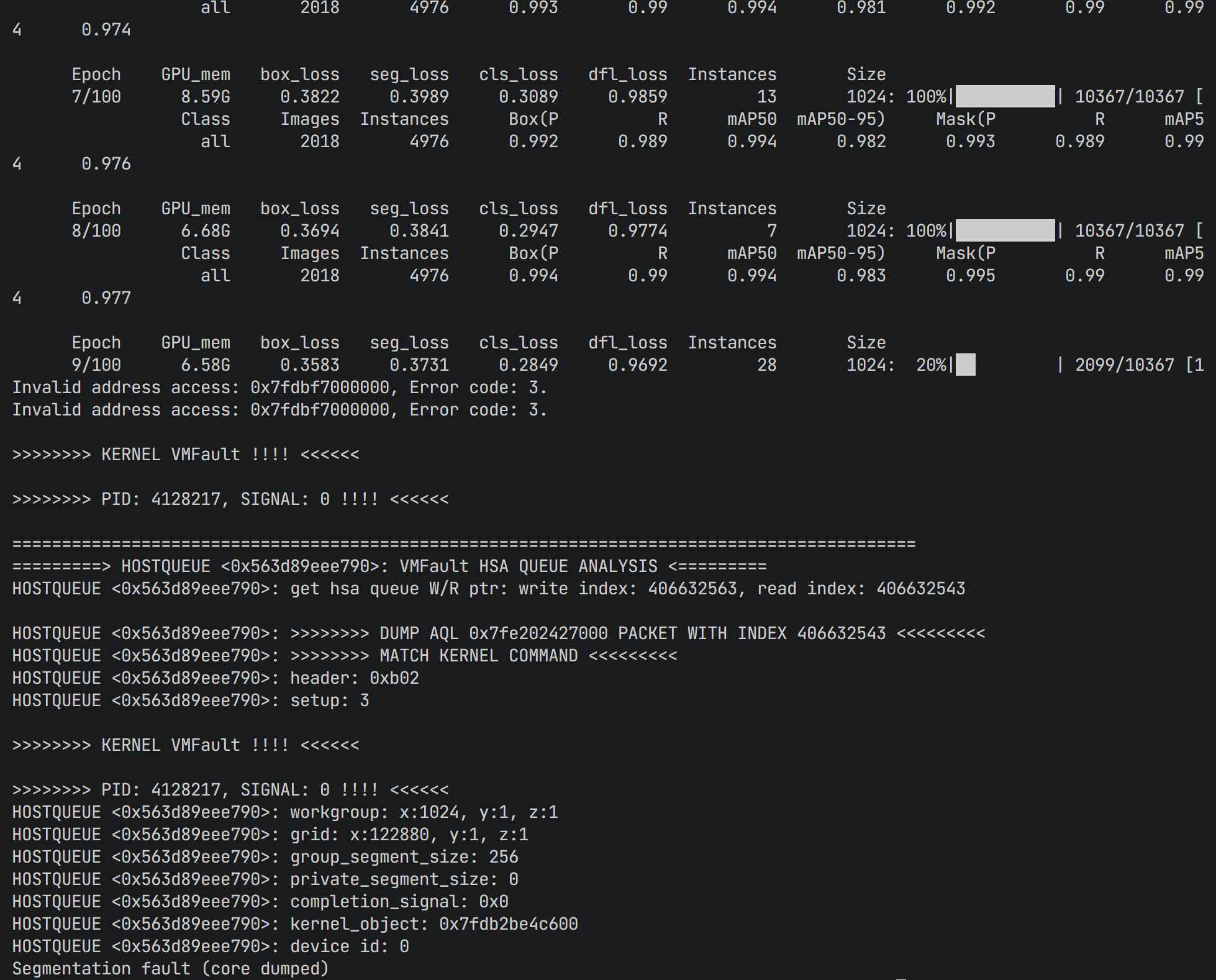Image resolution: width=1216 pixels, height=980 pixels.
Task: Click the mAP50-95 value "0.983"
Action: click(x=861, y=275)
